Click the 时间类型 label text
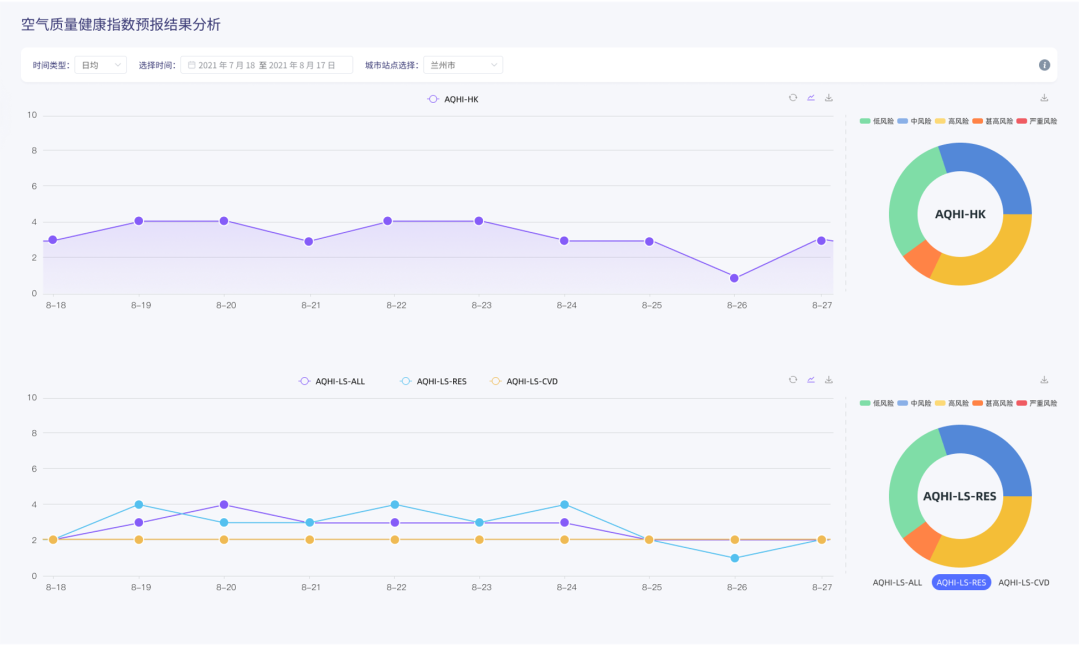Image resolution: width=1080 pixels, height=646 pixels. tap(50, 65)
